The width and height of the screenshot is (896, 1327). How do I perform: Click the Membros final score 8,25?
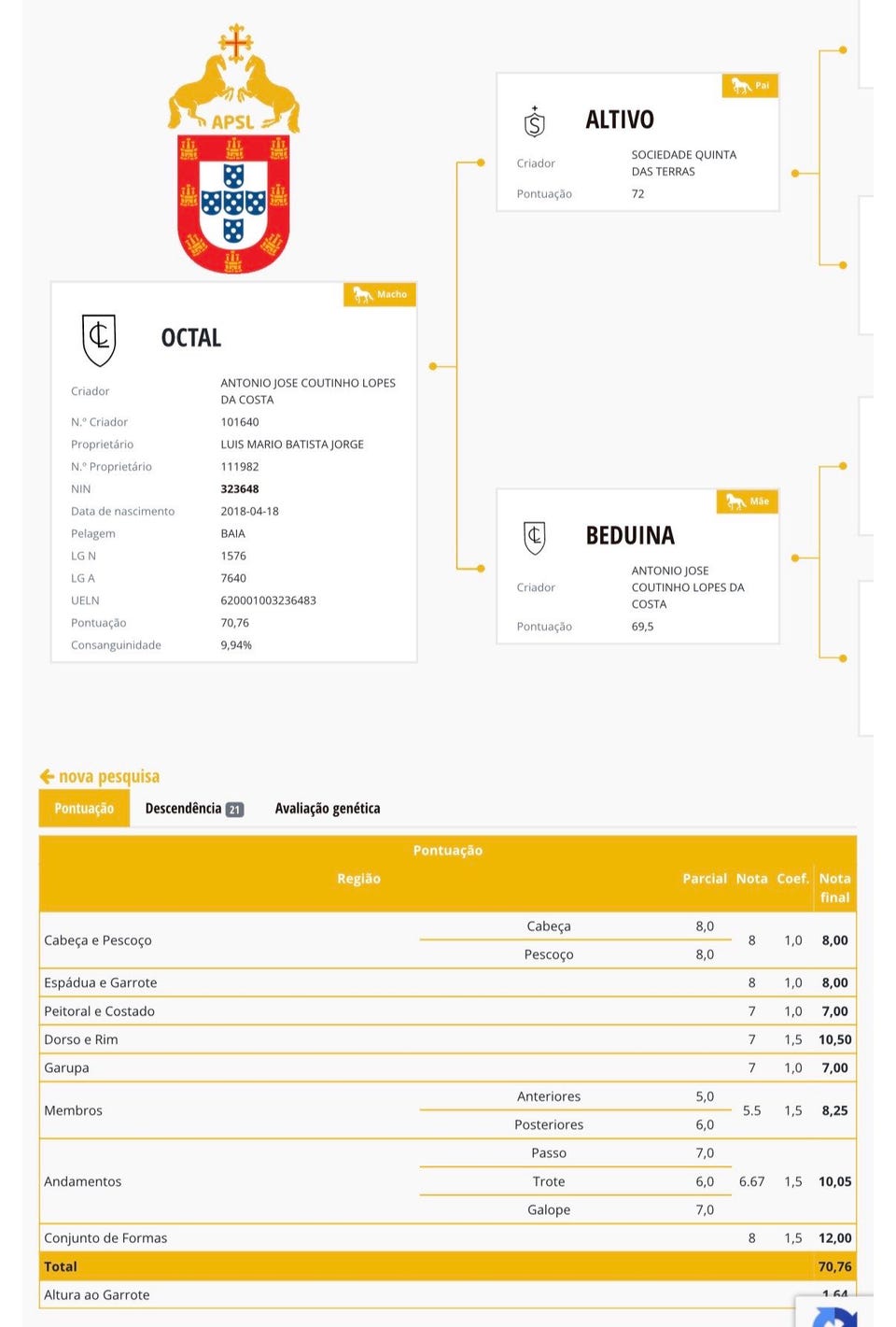click(x=835, y=1110)
